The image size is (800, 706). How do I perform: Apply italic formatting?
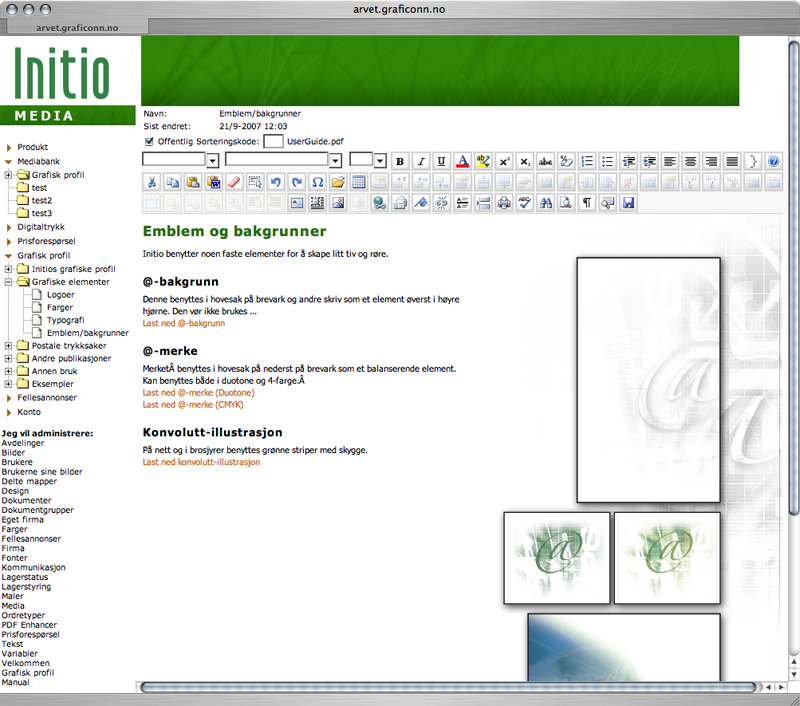(x=421, y=161)
